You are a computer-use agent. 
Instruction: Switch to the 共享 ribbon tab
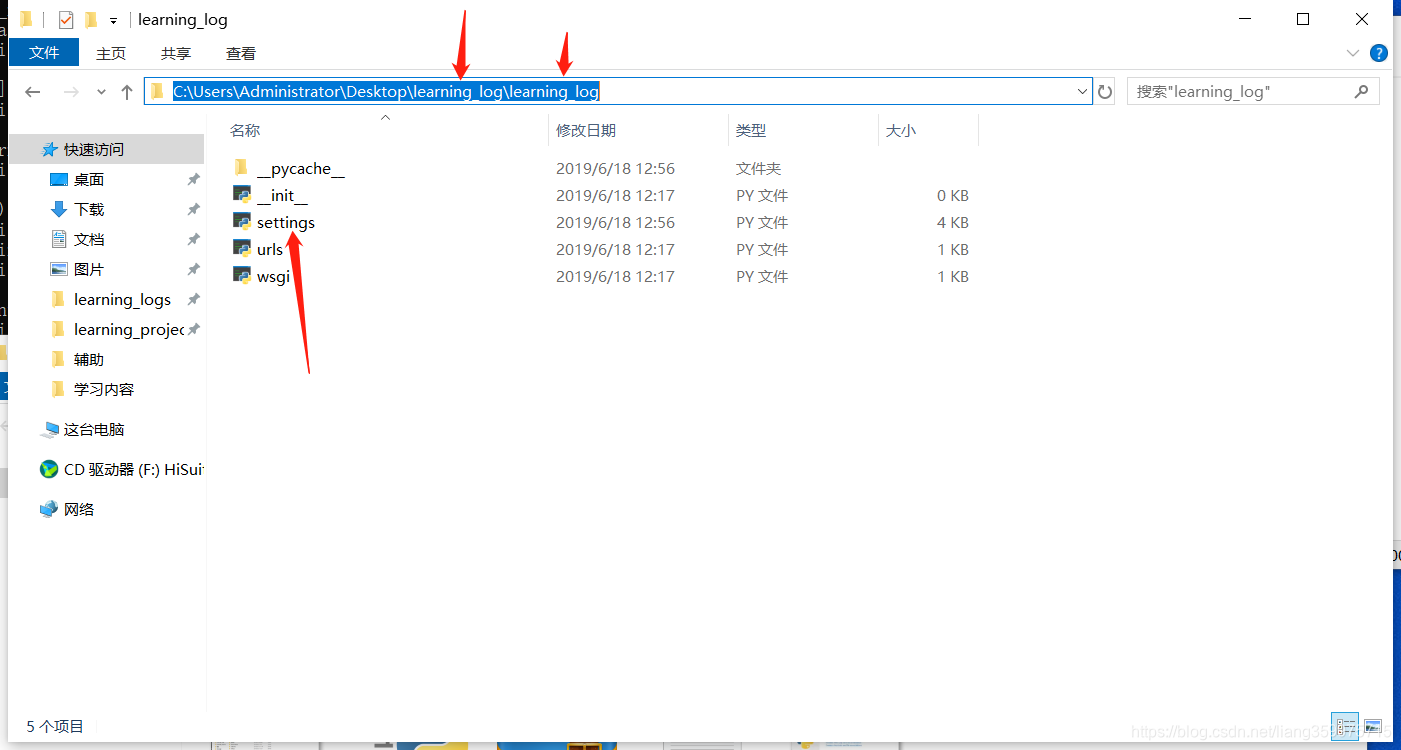(176, 53)
